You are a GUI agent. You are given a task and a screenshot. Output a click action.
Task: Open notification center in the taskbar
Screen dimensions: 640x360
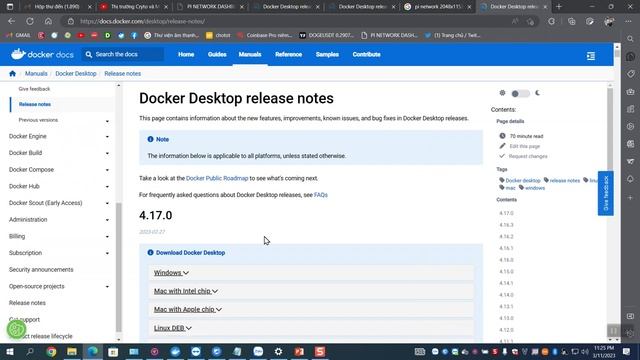[x=627, y=351]
